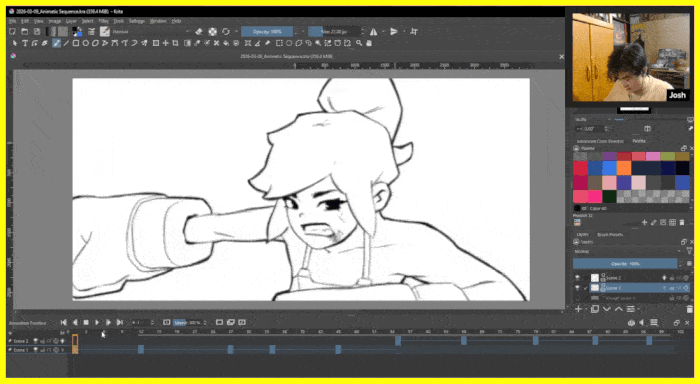Select the Rectangle shape tool
700x384 pixels.
[76, 43]
